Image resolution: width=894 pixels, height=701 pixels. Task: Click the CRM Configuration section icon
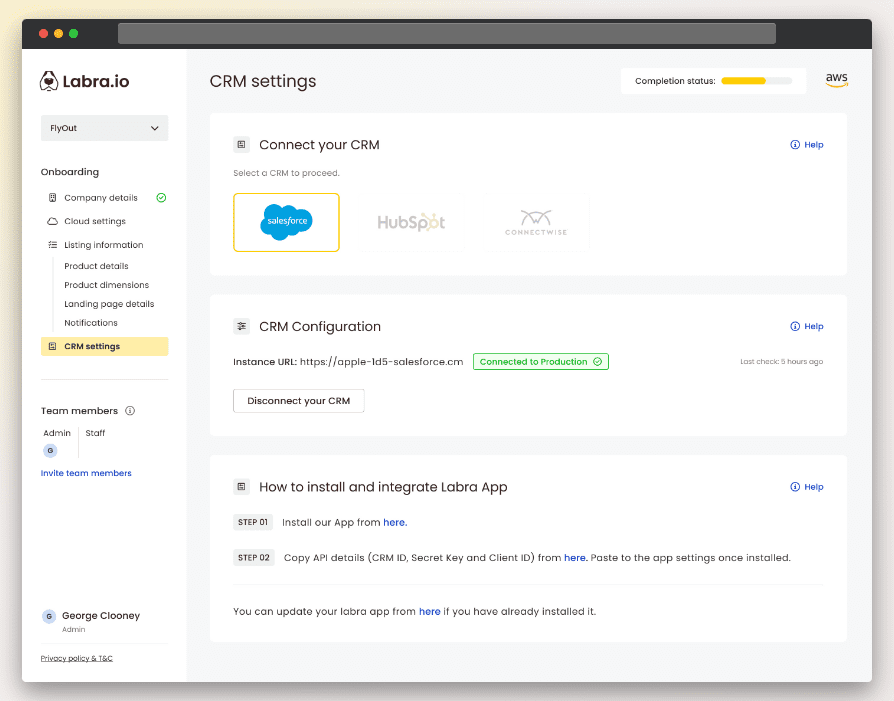coord(241,326)
